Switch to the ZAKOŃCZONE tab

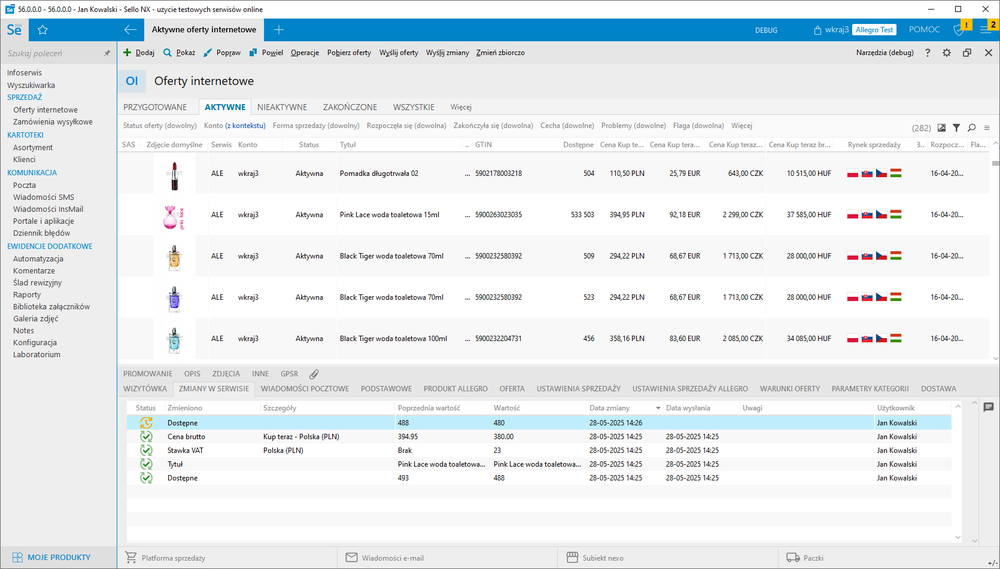click(349, 106)
